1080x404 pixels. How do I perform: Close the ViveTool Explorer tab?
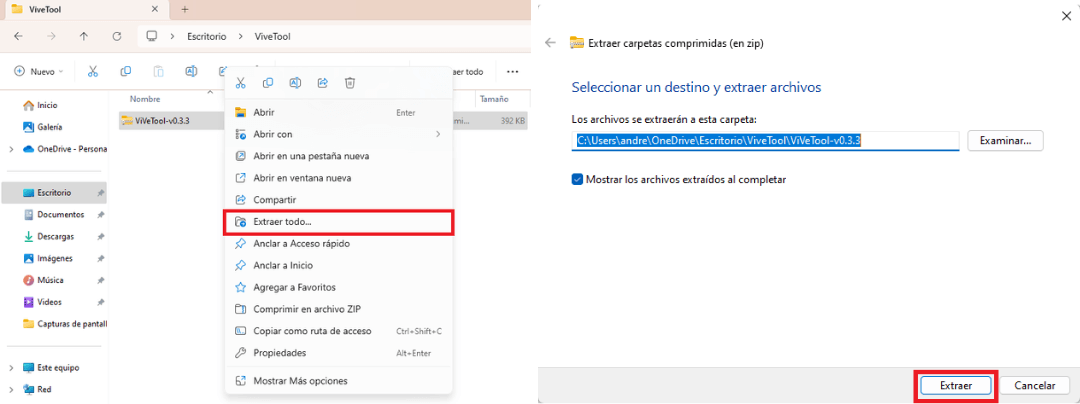[155, 10]
